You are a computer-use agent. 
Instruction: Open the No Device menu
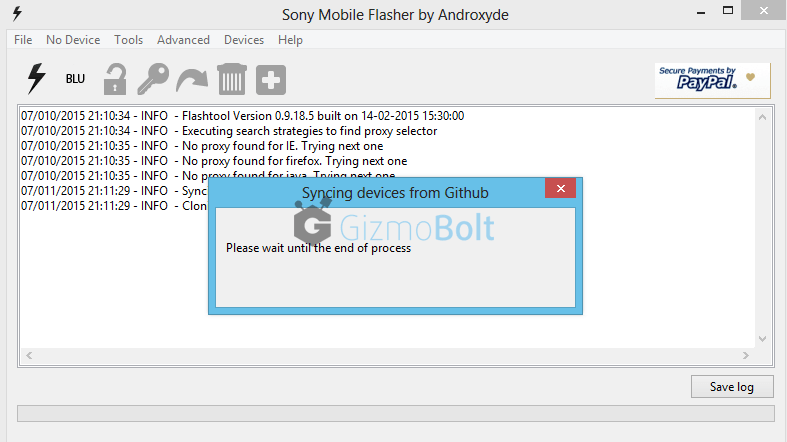click(73, 40)
